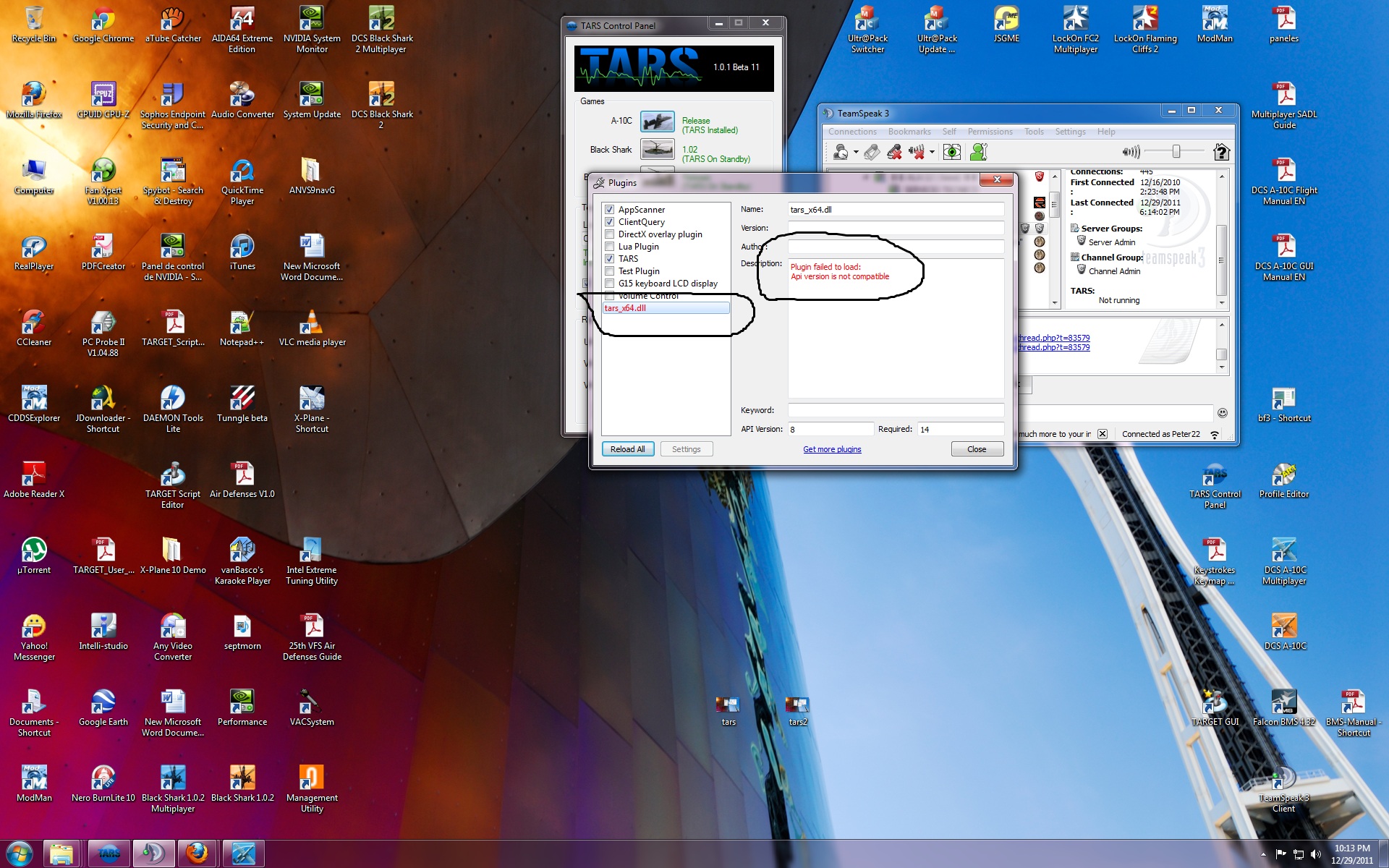Open the Bookmarks menu in TeamSpeak

(909, 132)
